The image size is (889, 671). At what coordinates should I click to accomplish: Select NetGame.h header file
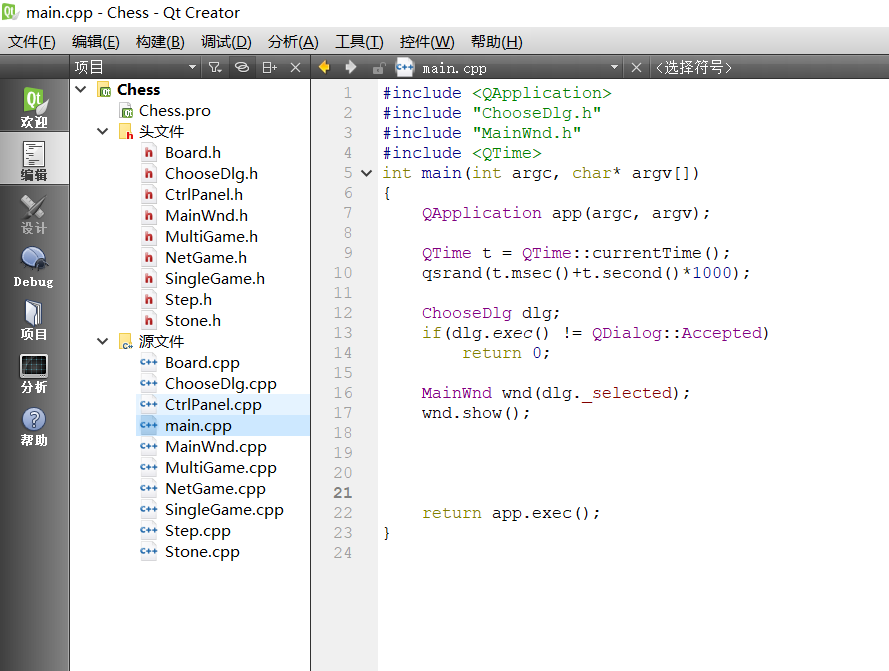tap(206, 258)
